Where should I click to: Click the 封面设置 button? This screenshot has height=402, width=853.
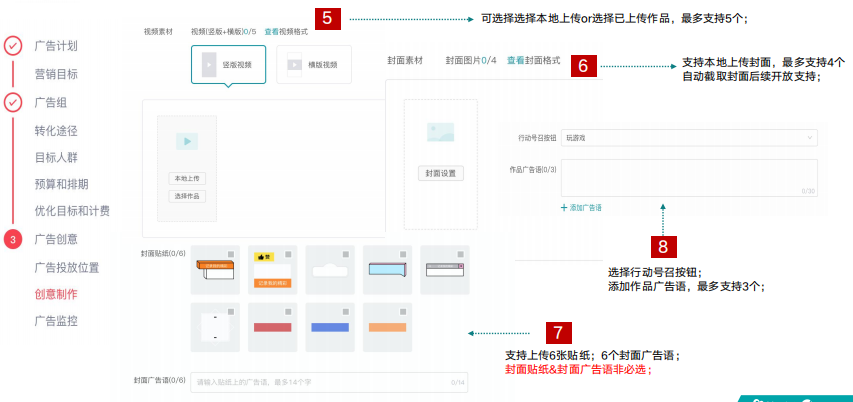point(440,173)
